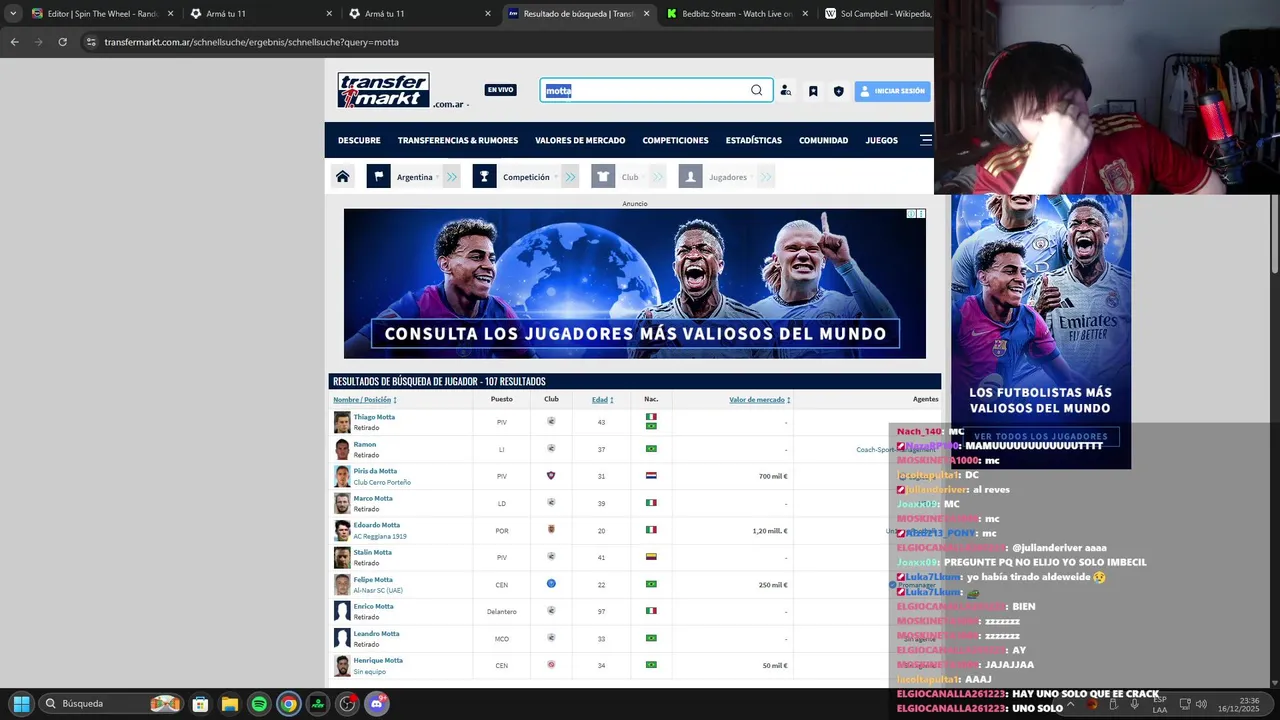Open Windows Start menu
Image resolution: width=1280 pixels, height=720 pixels.
(21, 704)
